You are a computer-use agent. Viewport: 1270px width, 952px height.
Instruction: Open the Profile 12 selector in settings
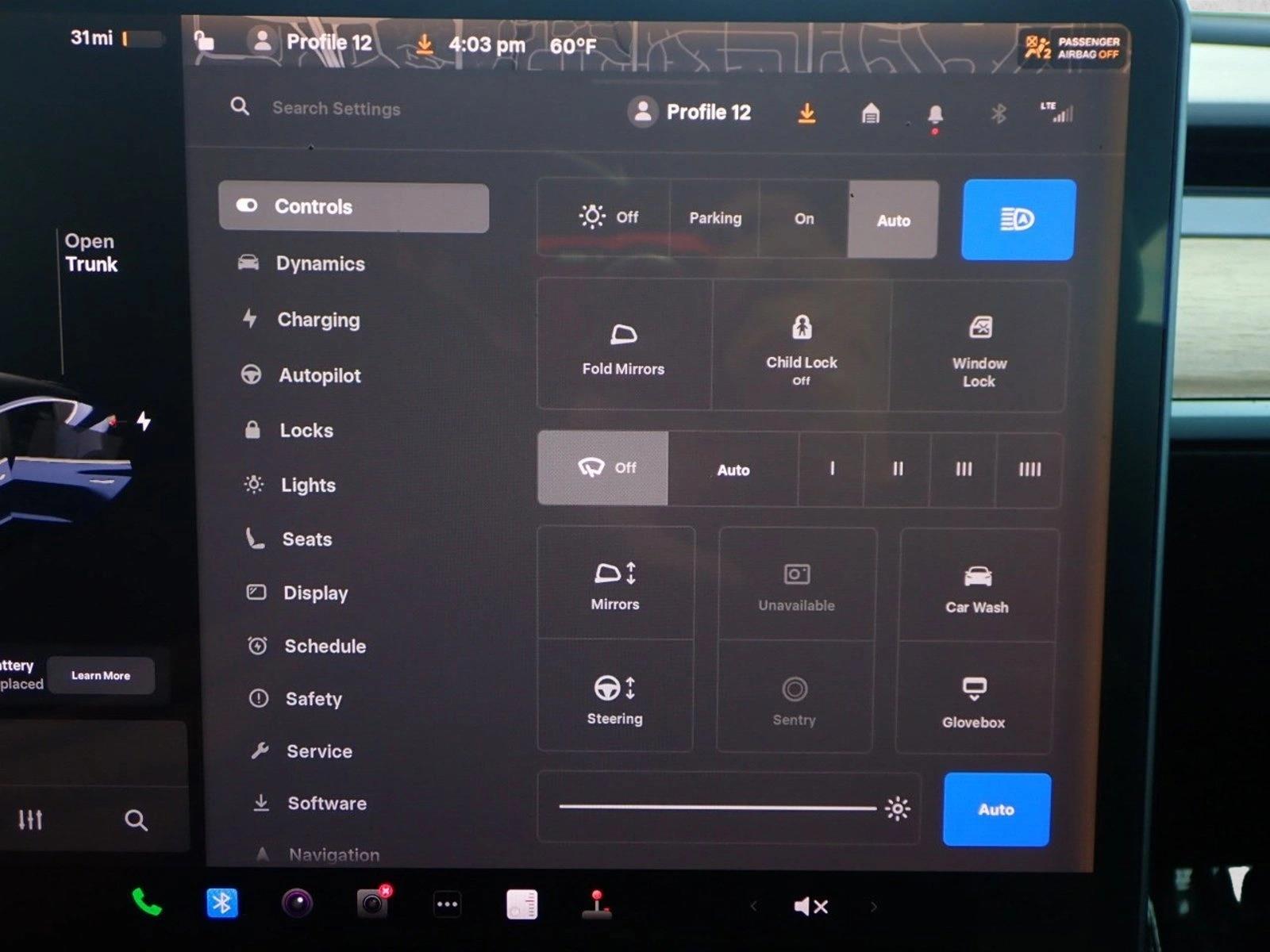pos(691,113)
